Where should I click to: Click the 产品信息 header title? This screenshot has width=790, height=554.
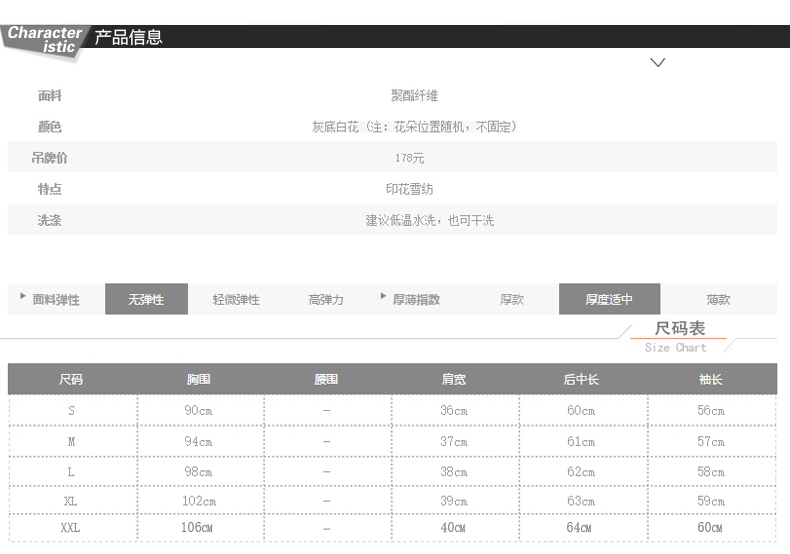point(128,38)
